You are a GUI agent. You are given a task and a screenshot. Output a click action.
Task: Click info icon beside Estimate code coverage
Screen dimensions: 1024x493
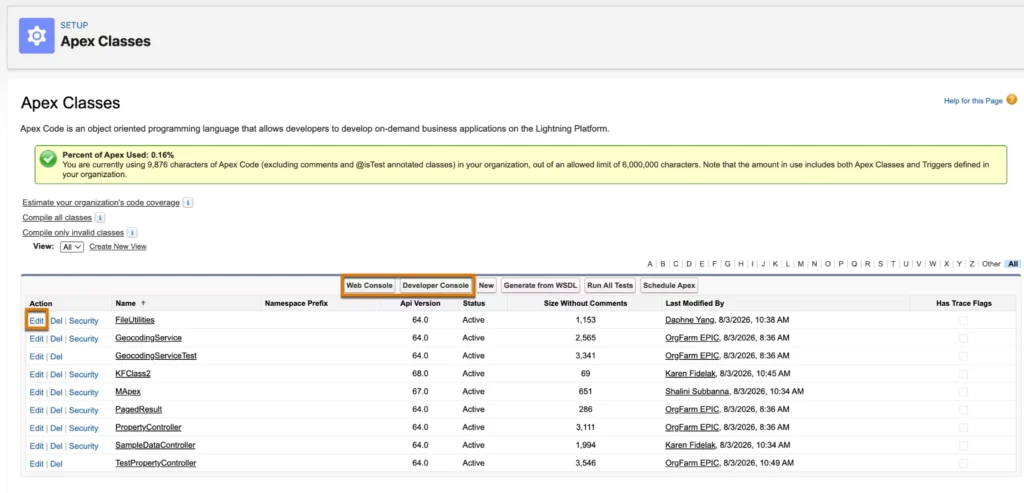click(x=187, y=203)
